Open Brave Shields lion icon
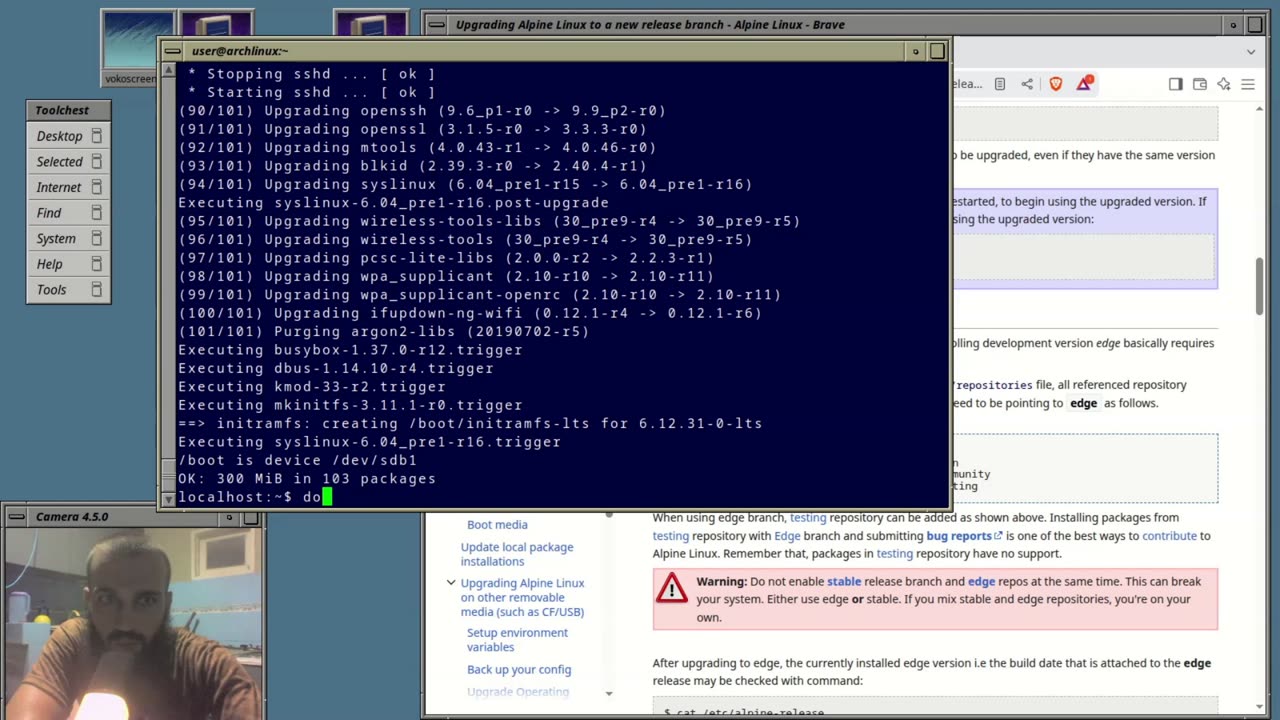Image resolution: width=1280 pixels, height=720 pixels. [x=1056, y=84]
